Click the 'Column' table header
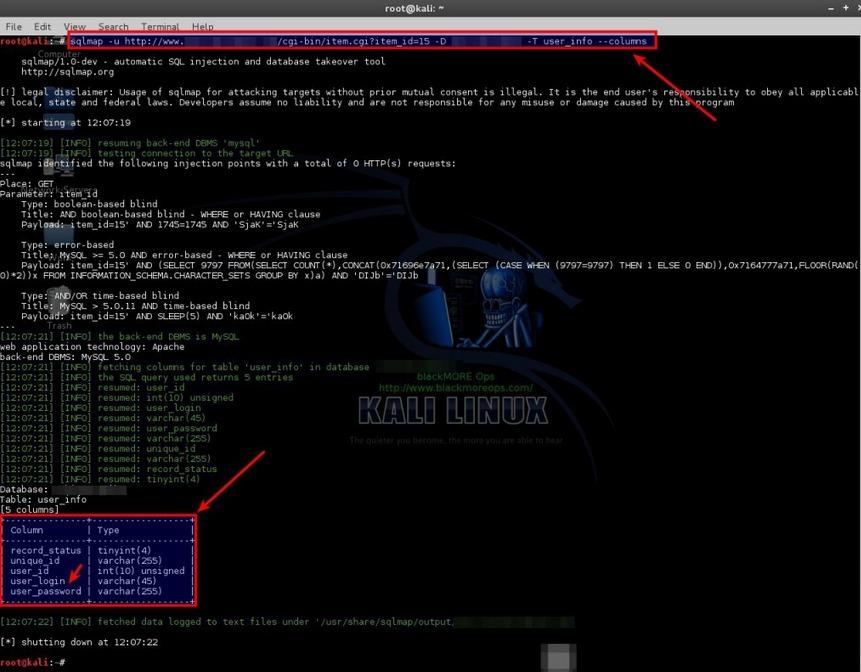 [26, 530]
